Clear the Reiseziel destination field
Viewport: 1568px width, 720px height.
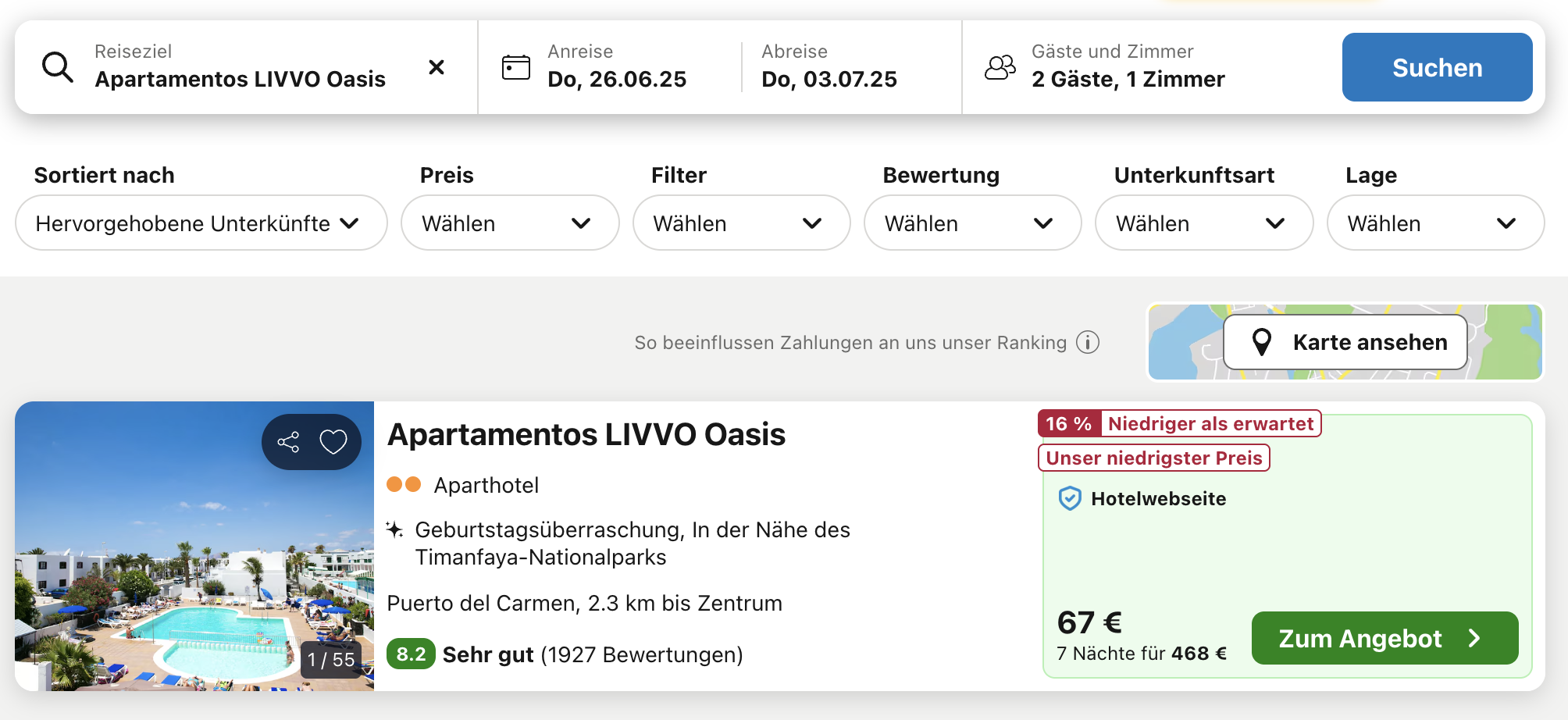pos(437,67)
